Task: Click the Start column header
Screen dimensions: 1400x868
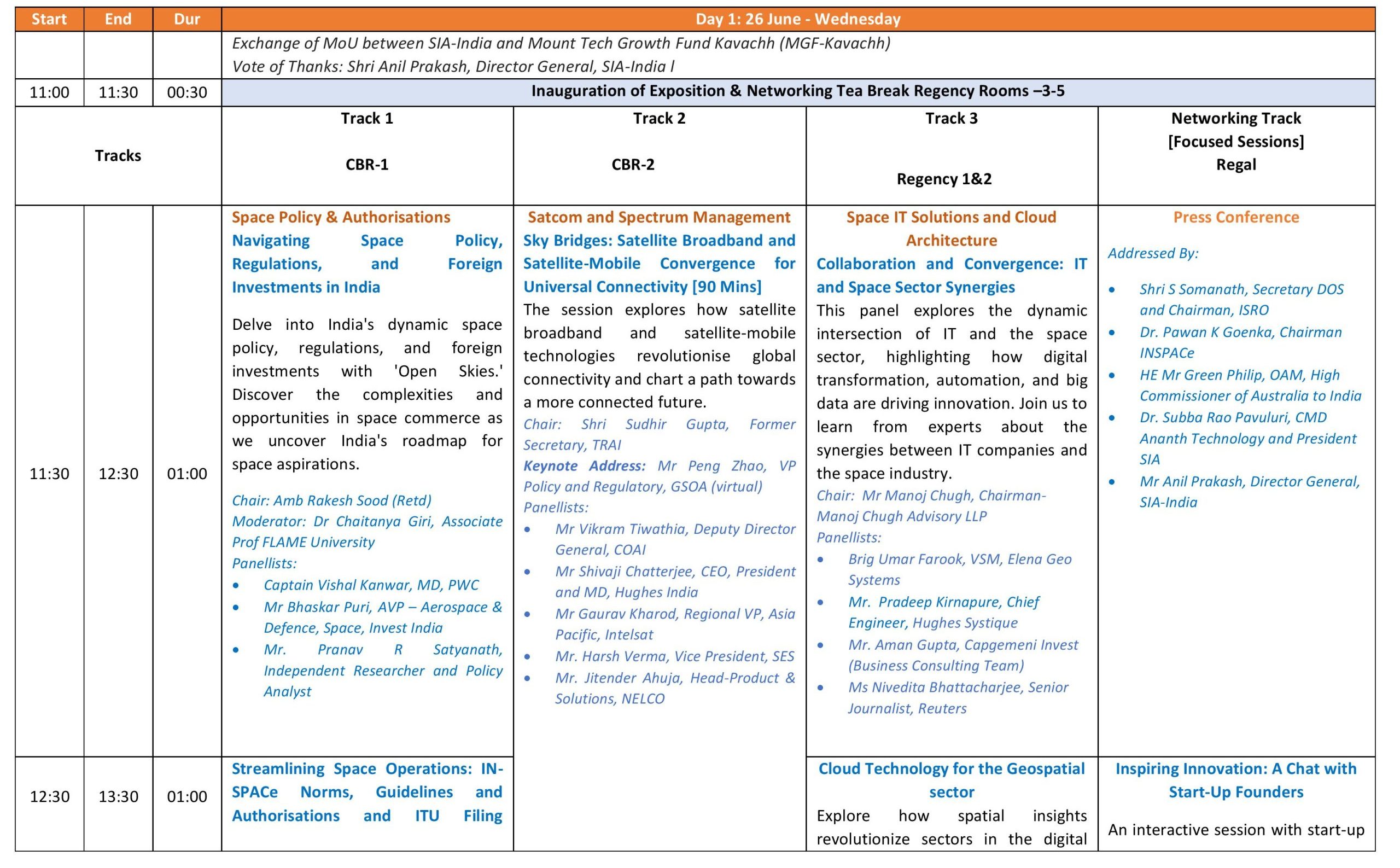Action: [x=49, y=19]
